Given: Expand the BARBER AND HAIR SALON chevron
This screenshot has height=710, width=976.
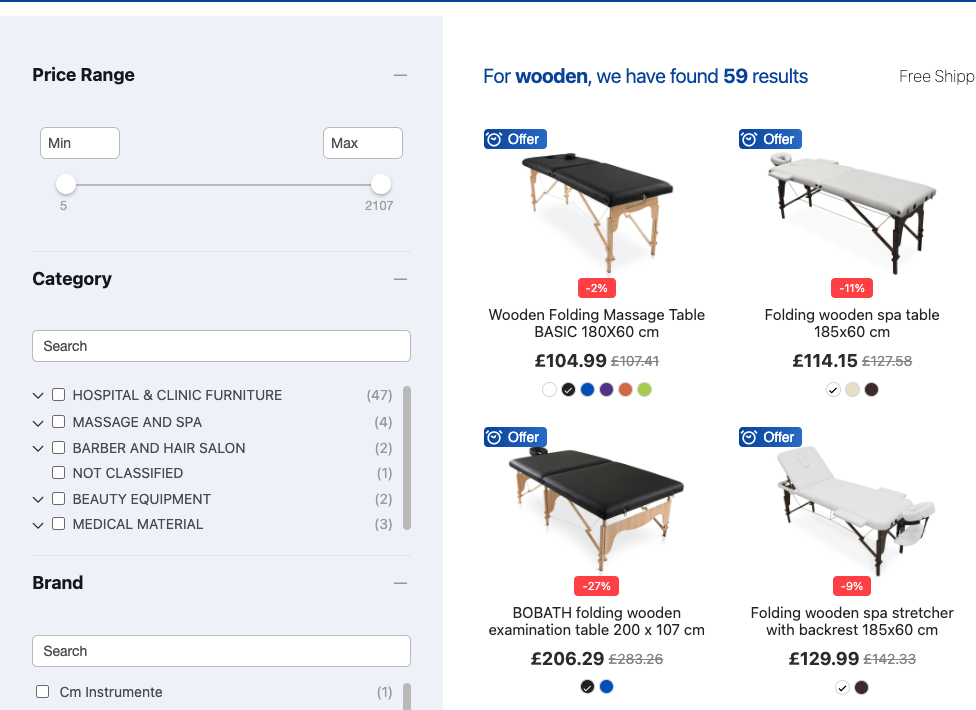Looking at the screenshot, I should 38,449.
